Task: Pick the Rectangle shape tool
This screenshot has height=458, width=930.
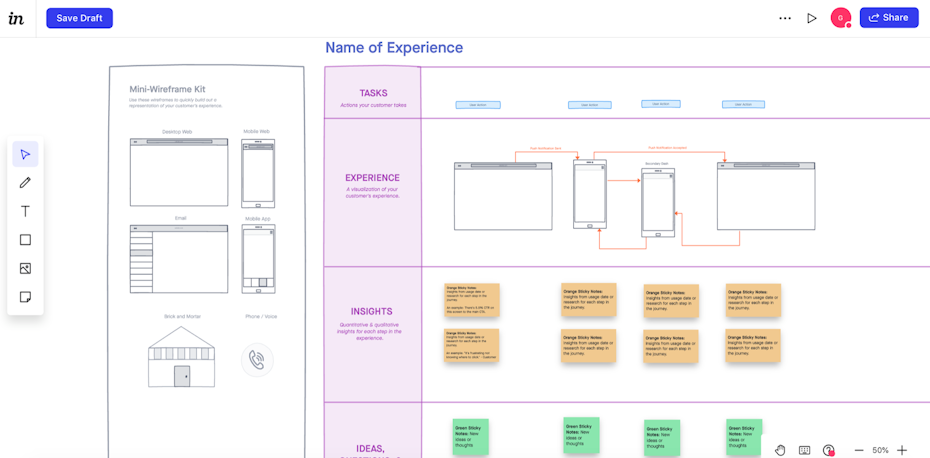Action: tap(25, 240)
